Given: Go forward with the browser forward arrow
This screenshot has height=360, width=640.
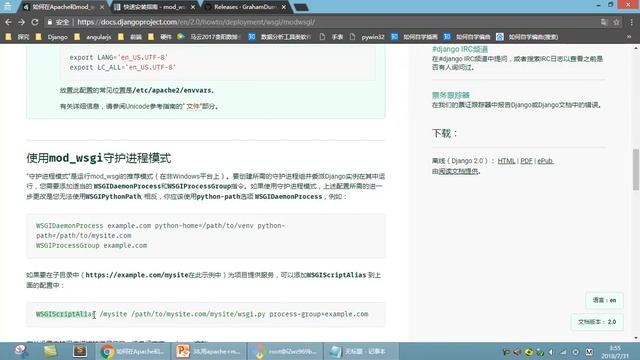Looking at the screenshot, I should pos(22,22).
